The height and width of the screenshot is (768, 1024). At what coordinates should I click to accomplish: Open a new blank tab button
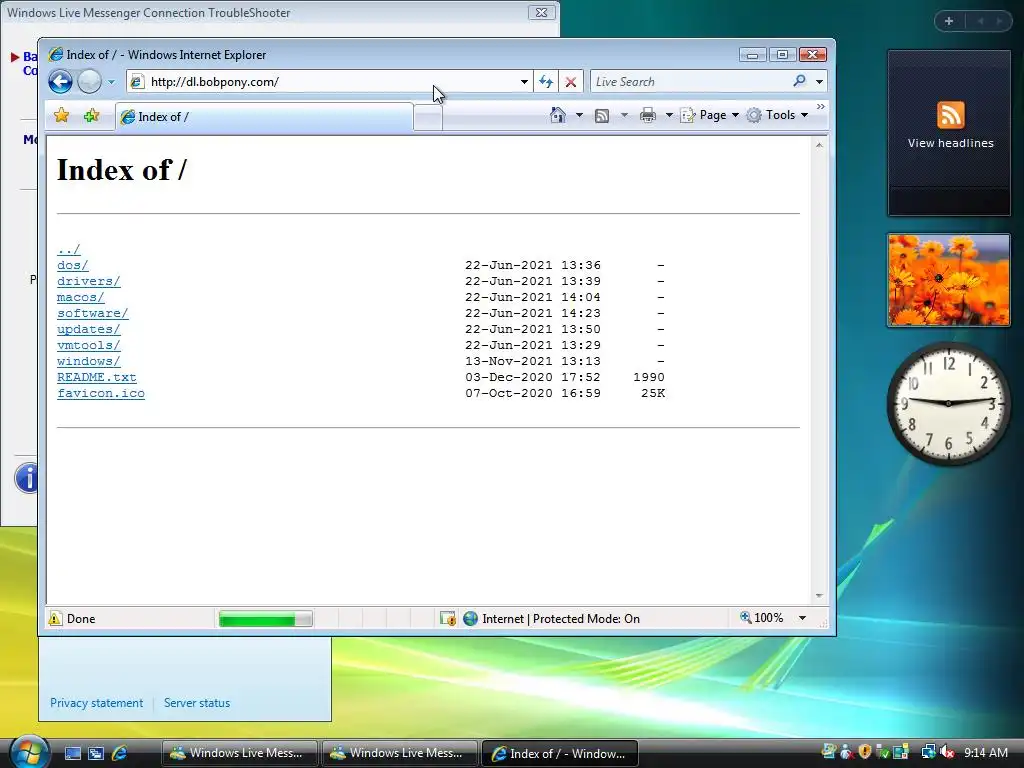[428, 118]
